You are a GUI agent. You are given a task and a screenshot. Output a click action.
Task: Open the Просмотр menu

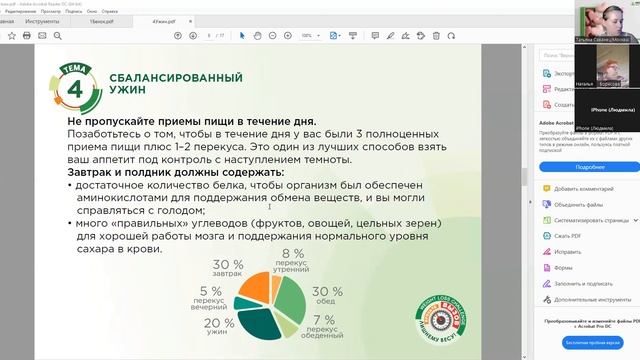51,11
